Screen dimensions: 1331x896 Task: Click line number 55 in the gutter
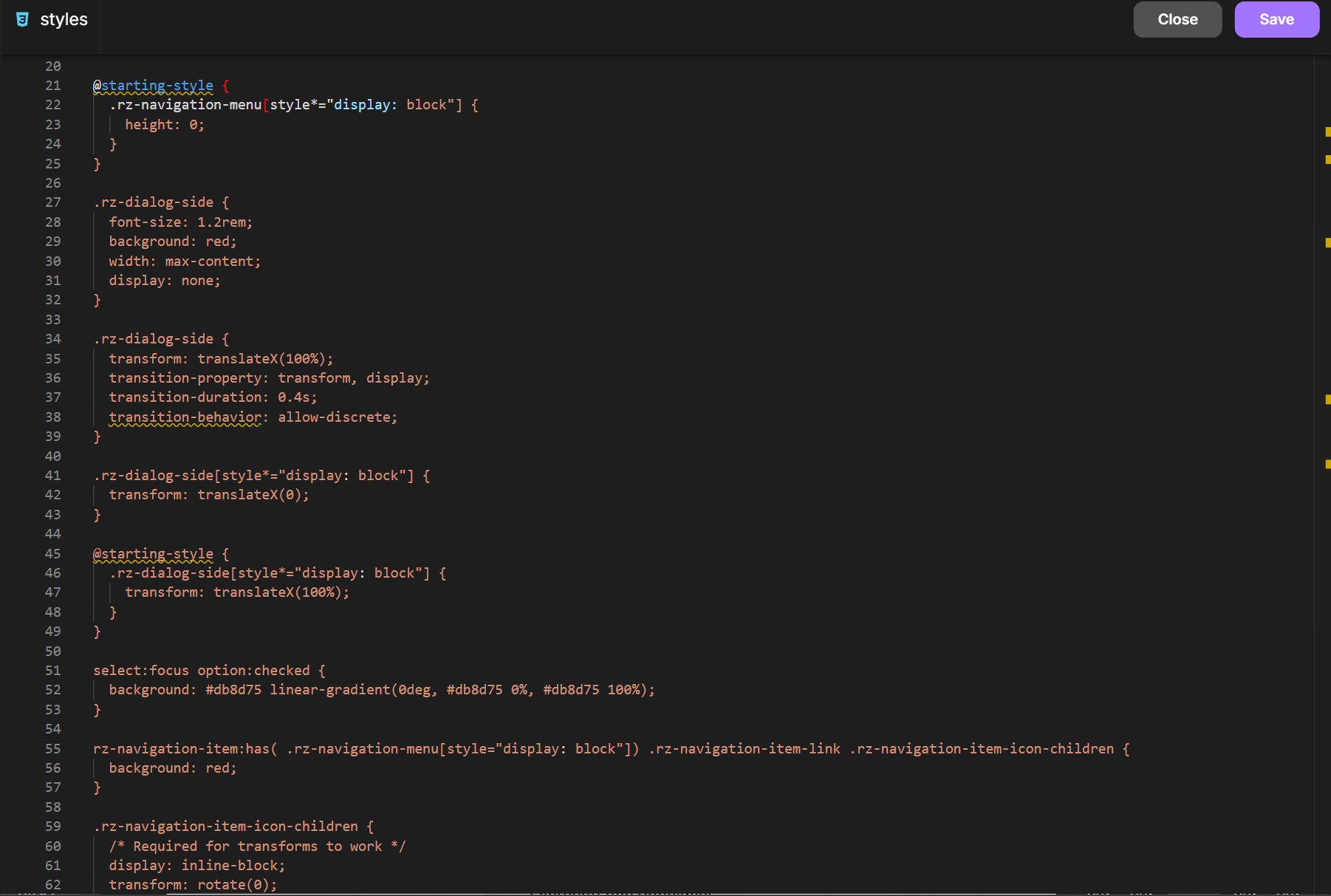52,749
